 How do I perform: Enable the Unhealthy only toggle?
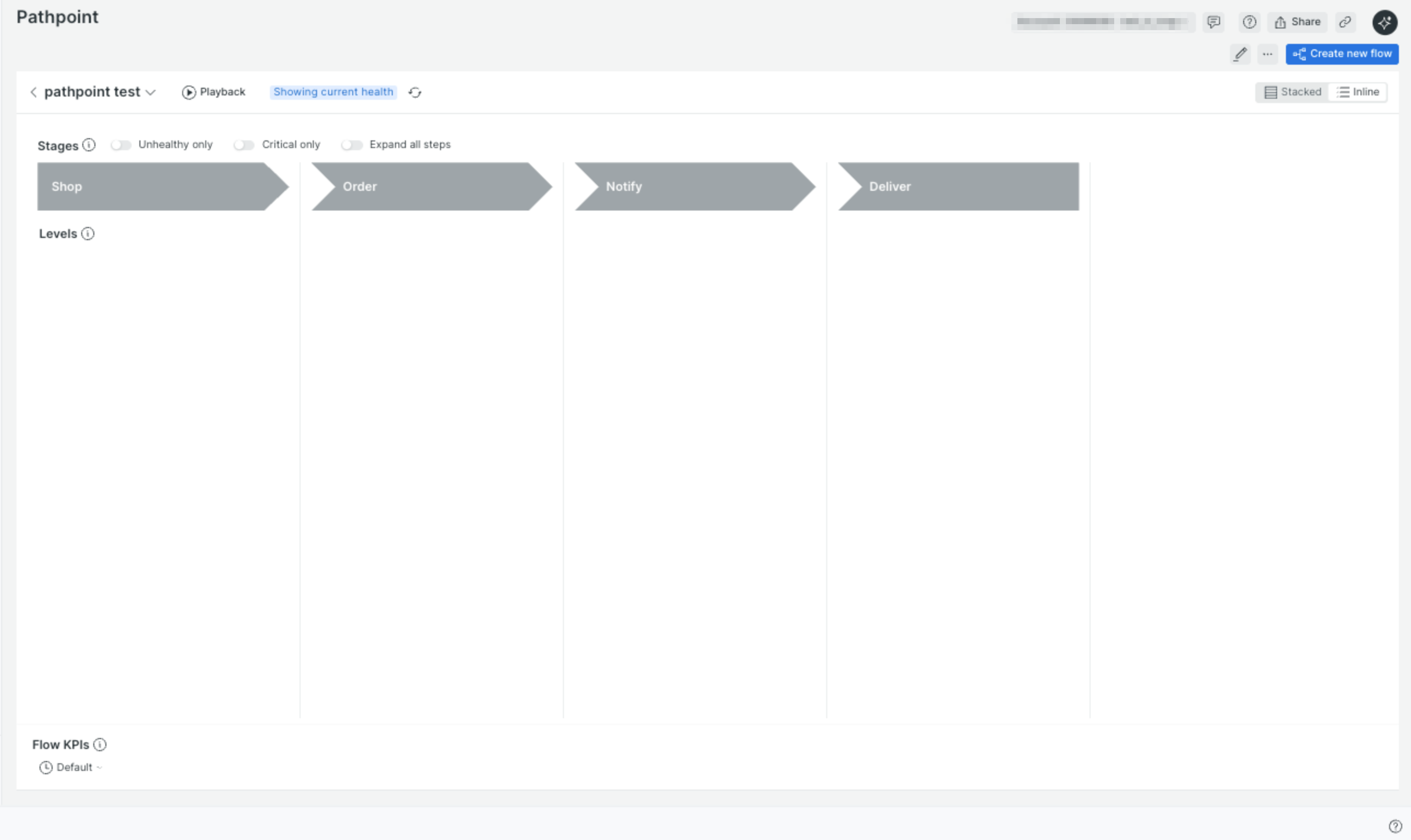[x=121, y=145]
